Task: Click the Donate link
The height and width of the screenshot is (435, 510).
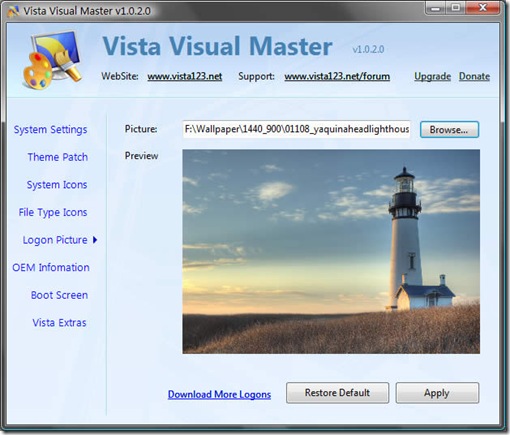Action: (474, 76)
